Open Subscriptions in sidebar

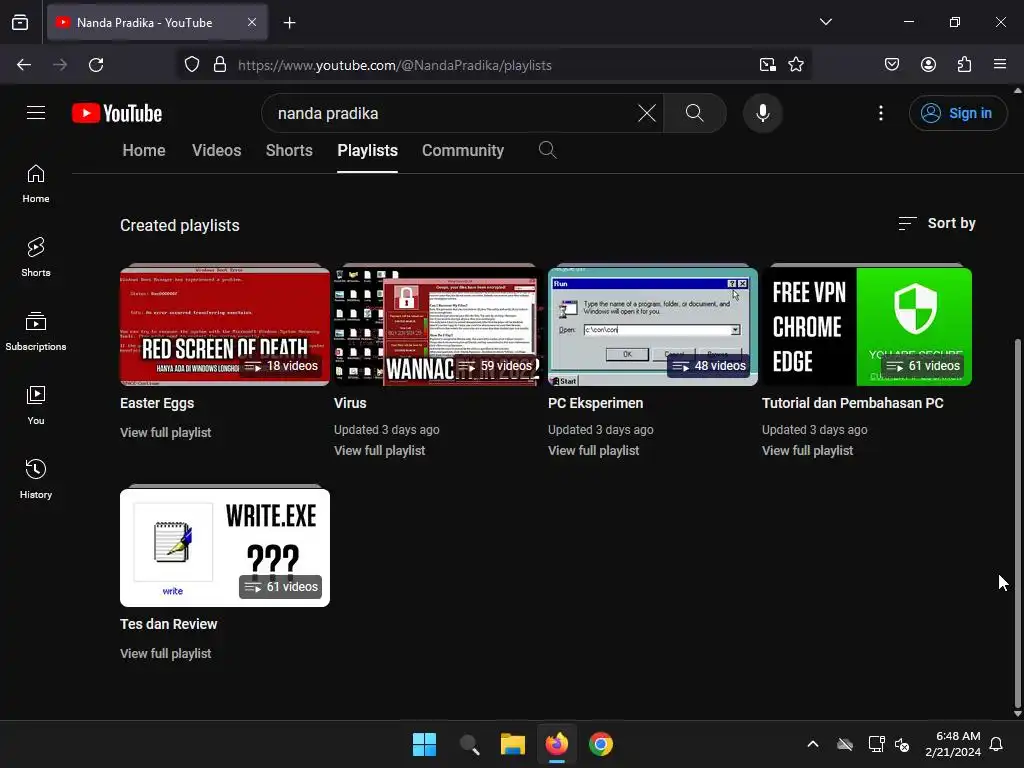[36, 332]
